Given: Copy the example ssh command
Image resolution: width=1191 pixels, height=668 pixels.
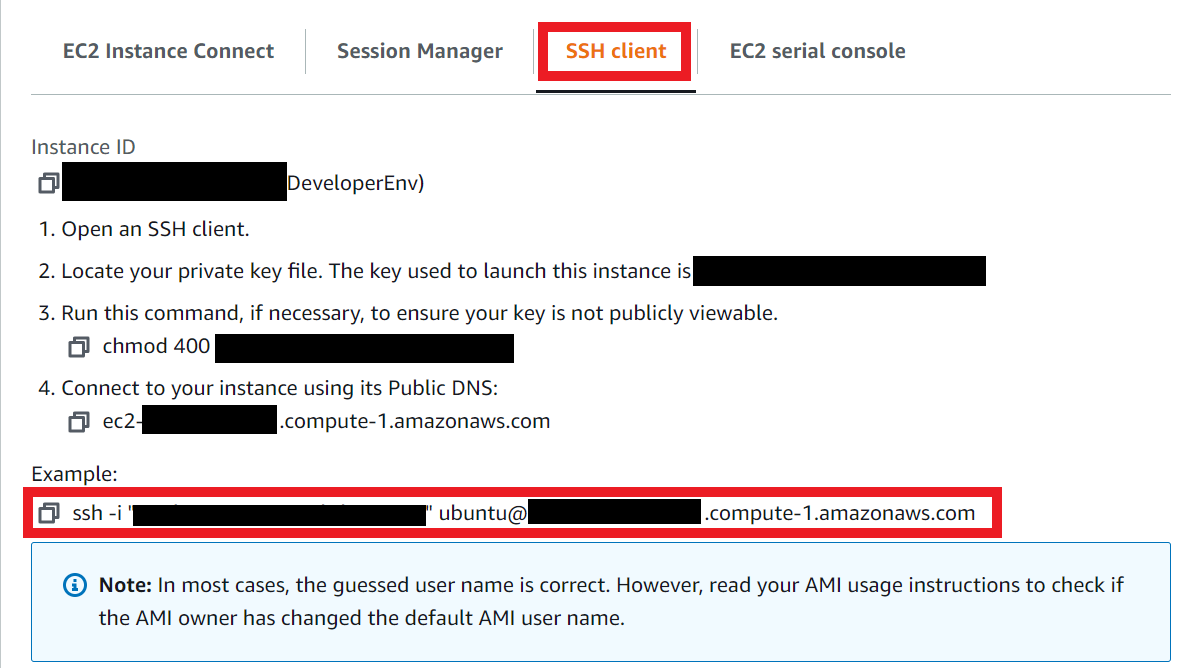Looking at the screenshot, I should click(x=49, y=513).
